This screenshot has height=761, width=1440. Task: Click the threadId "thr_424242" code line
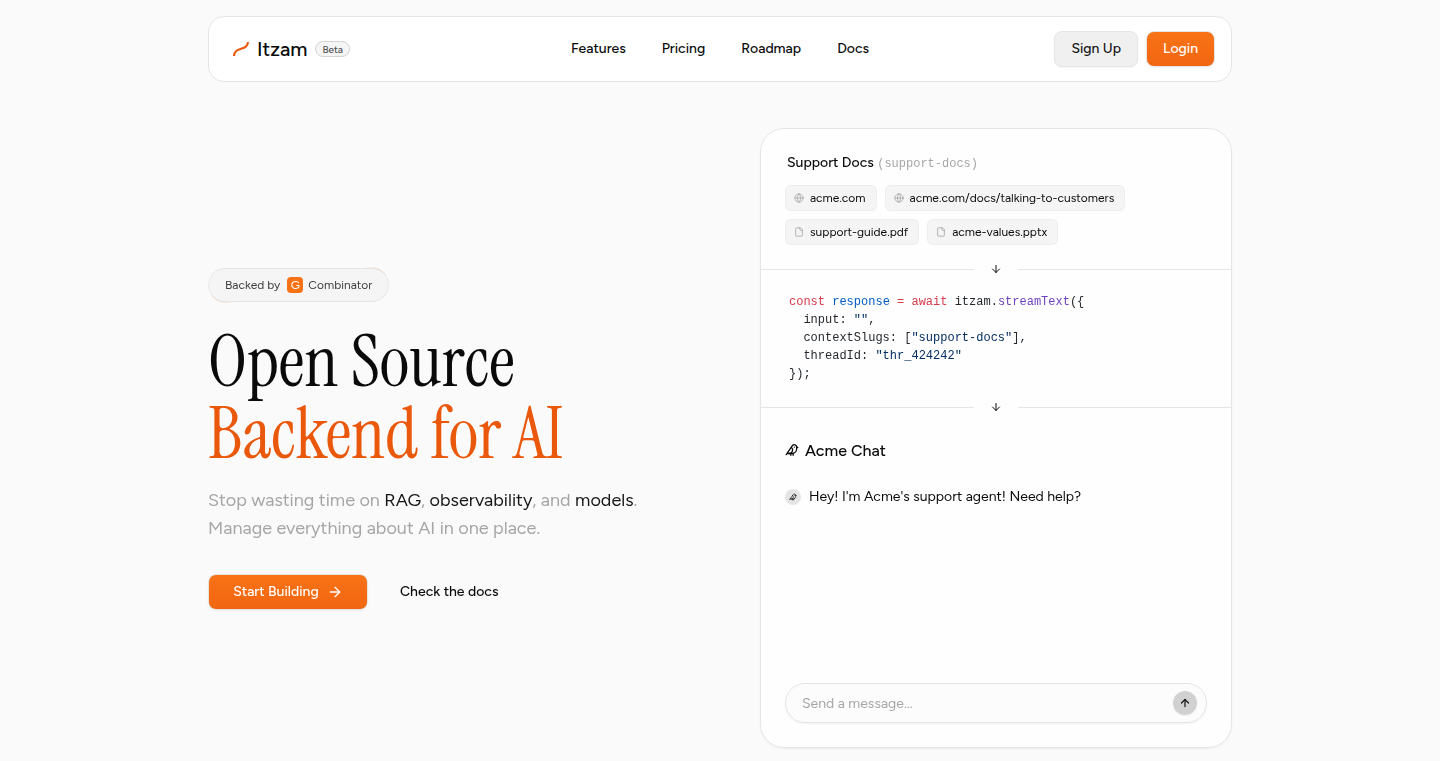coord(882,355)
